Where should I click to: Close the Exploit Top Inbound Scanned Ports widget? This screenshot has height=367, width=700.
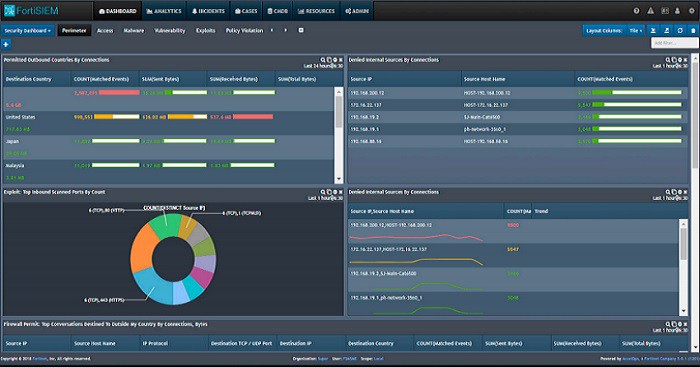(x=341, y=192)
